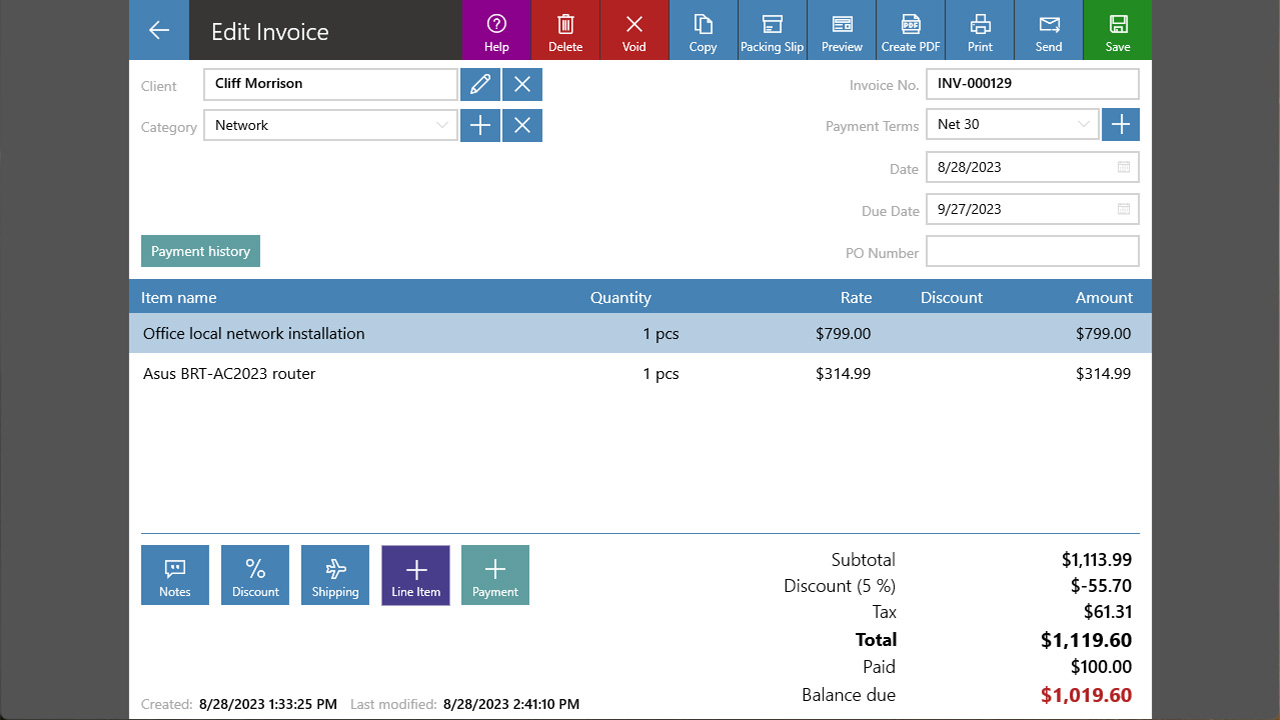The height and width of the screenshot is (720, 1280).
Task: Open the Discount button
Action: (x=255, y=575)
